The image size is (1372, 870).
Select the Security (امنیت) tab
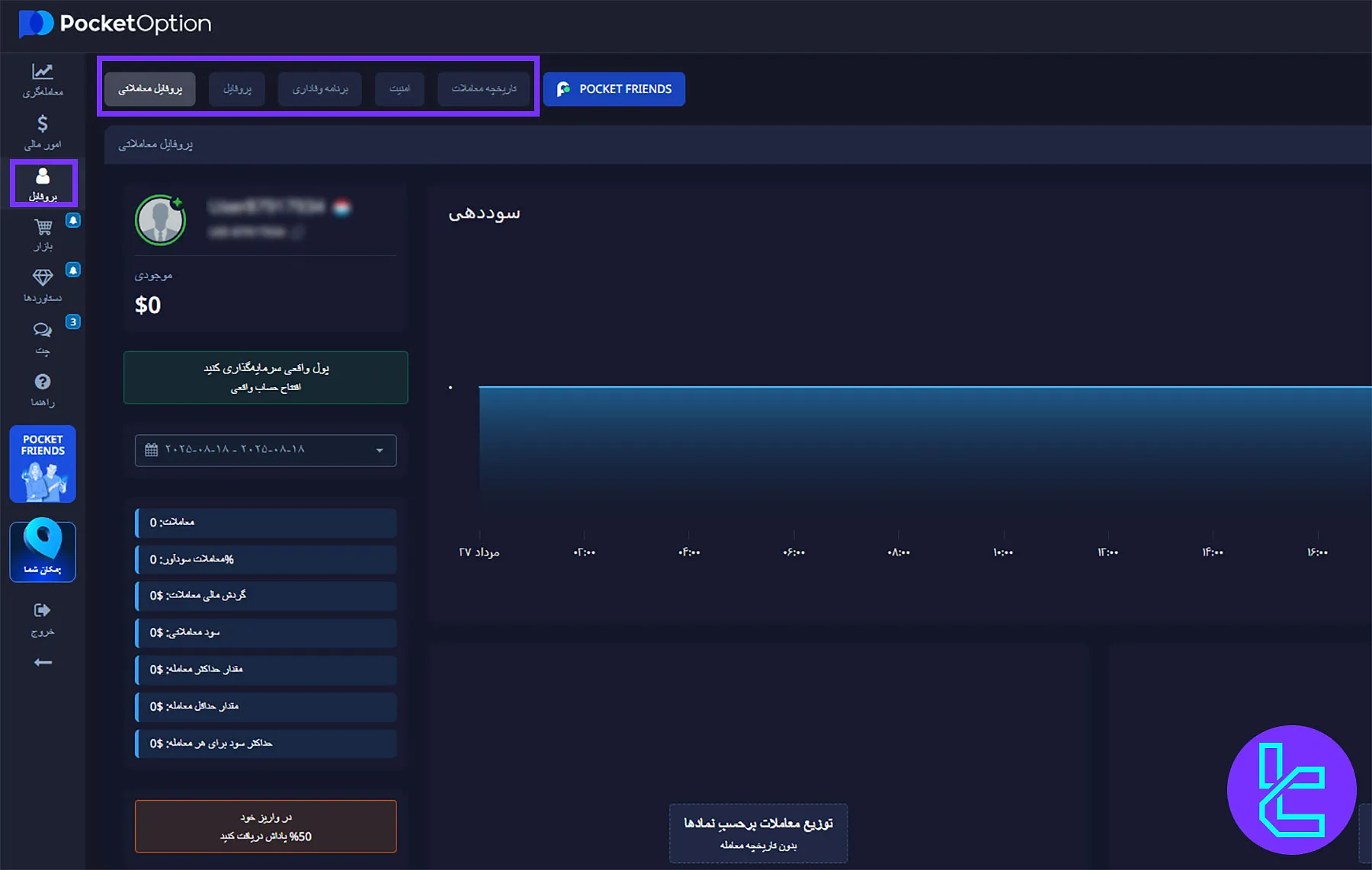(399, 89)
